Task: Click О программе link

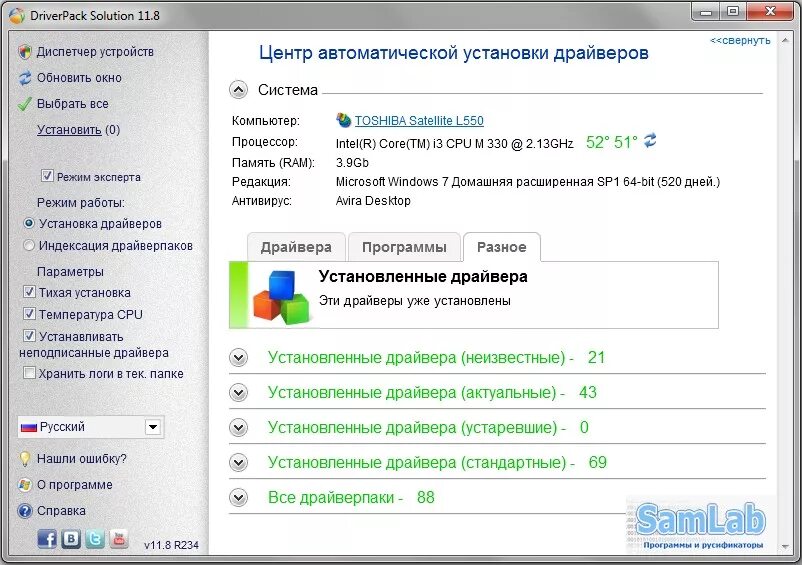Action: coord(75,485)
